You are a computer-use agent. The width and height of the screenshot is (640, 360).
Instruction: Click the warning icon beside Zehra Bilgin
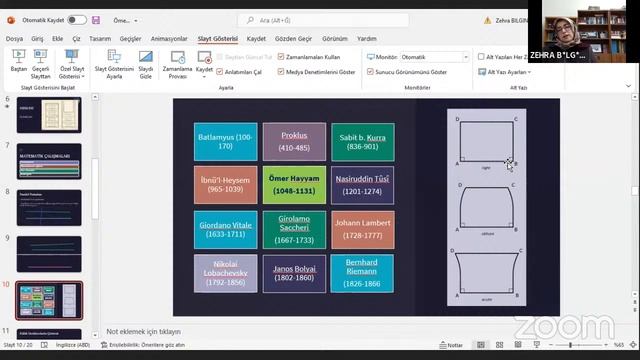click(487, 20)
